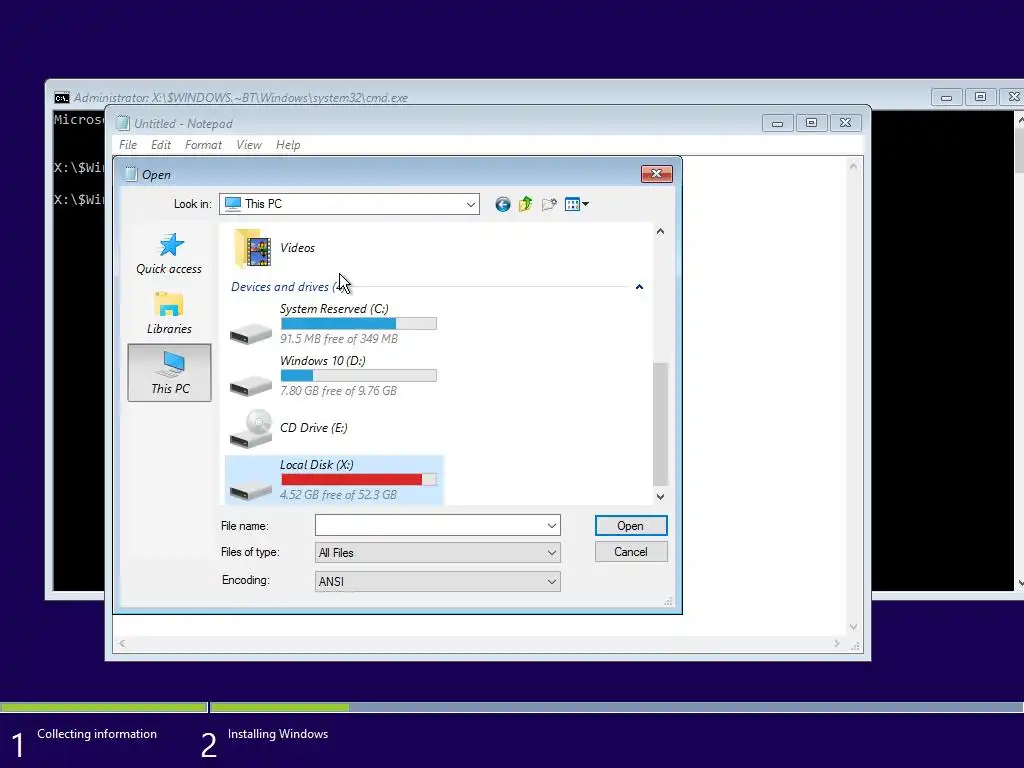Screen dimensions: 1024x768
Task: Click the Open dialog title bar icon
Action: (131, 174)
